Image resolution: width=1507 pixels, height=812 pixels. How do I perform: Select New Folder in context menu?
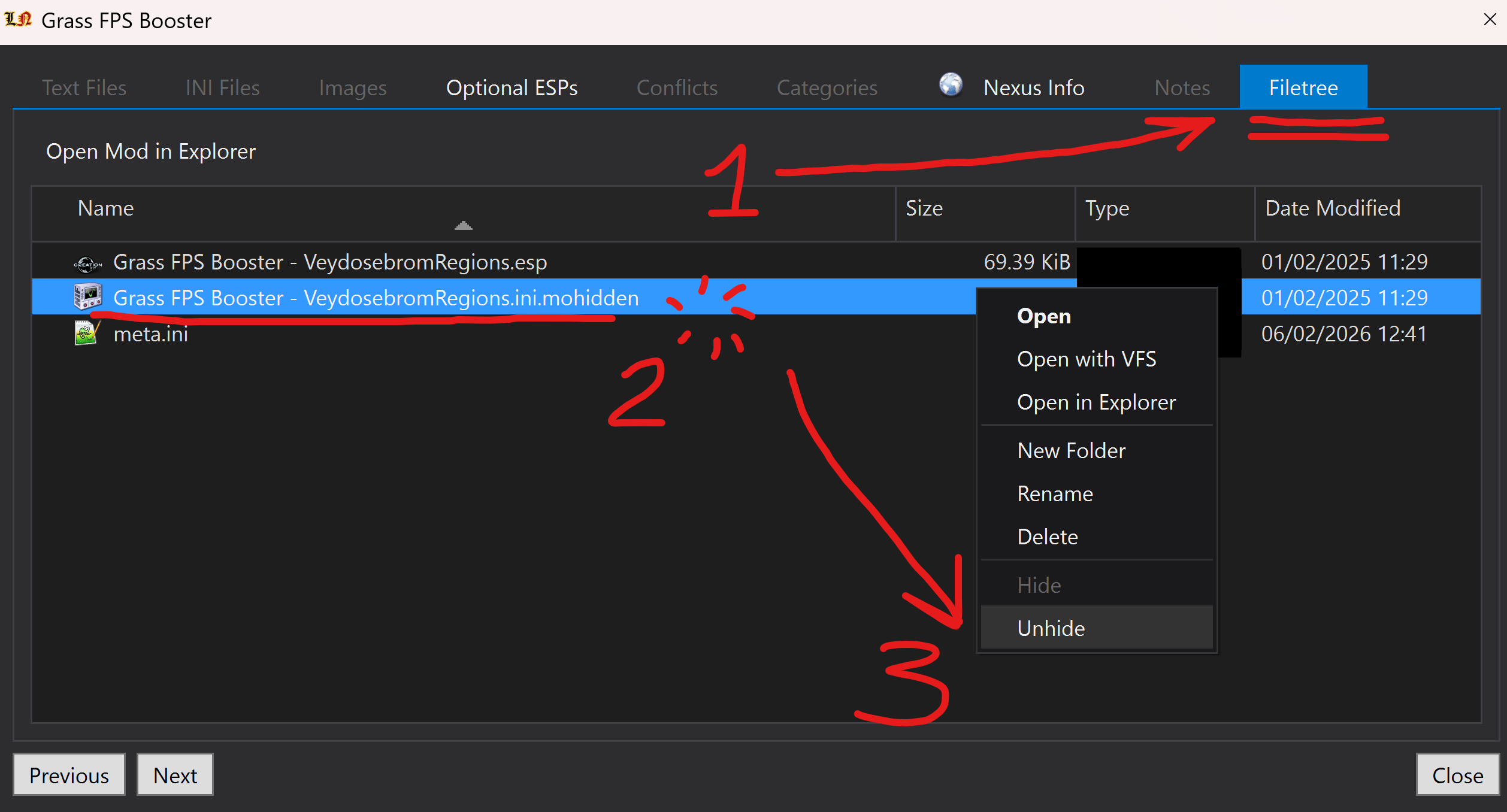1071,451
